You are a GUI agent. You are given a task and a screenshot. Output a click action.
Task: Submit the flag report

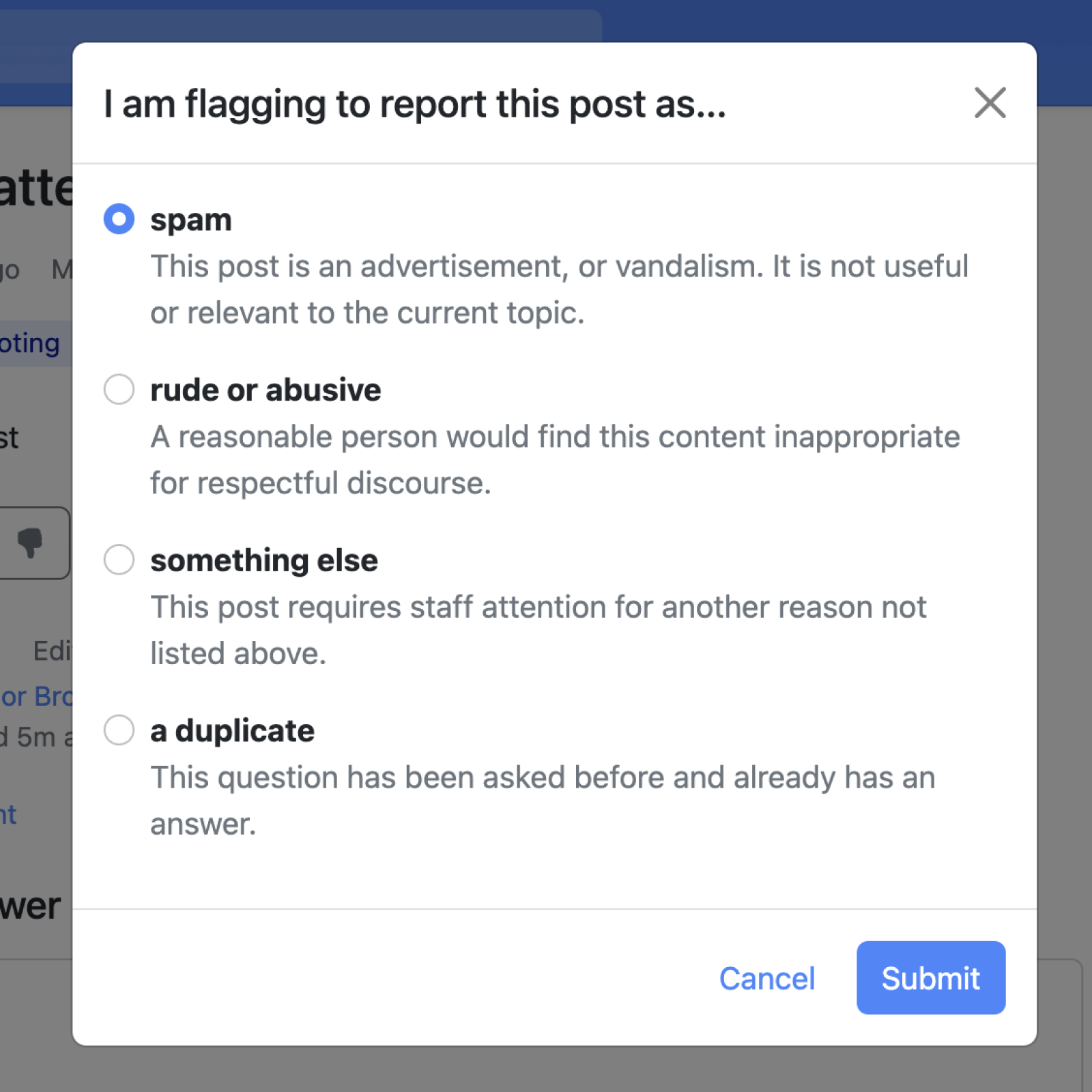[930, 978]
